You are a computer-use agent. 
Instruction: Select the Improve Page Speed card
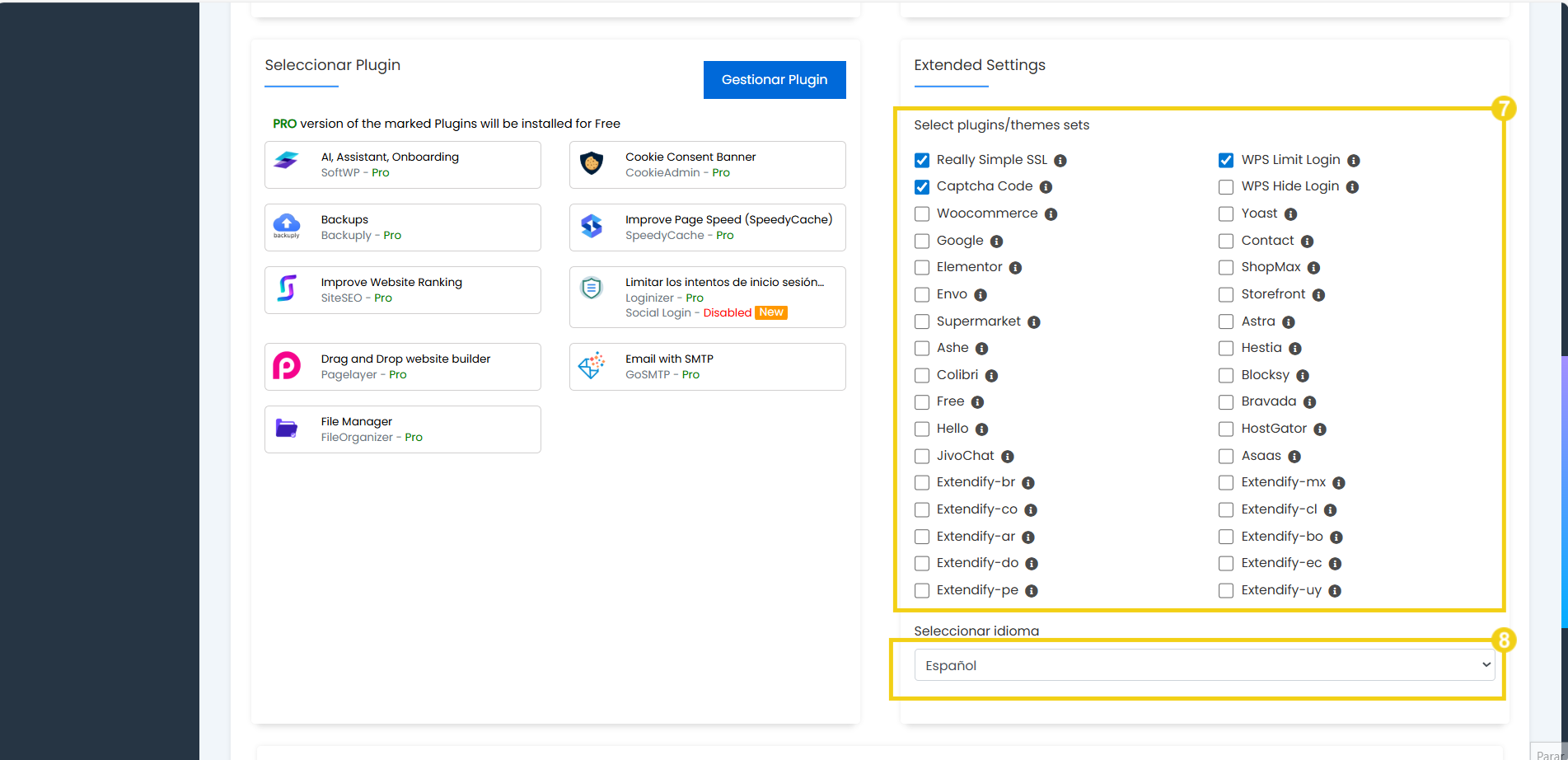(708, 228)
